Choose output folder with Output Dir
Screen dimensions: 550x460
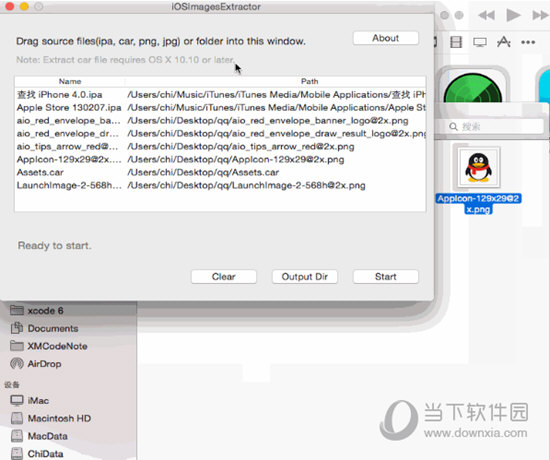[x=304, y=276]
